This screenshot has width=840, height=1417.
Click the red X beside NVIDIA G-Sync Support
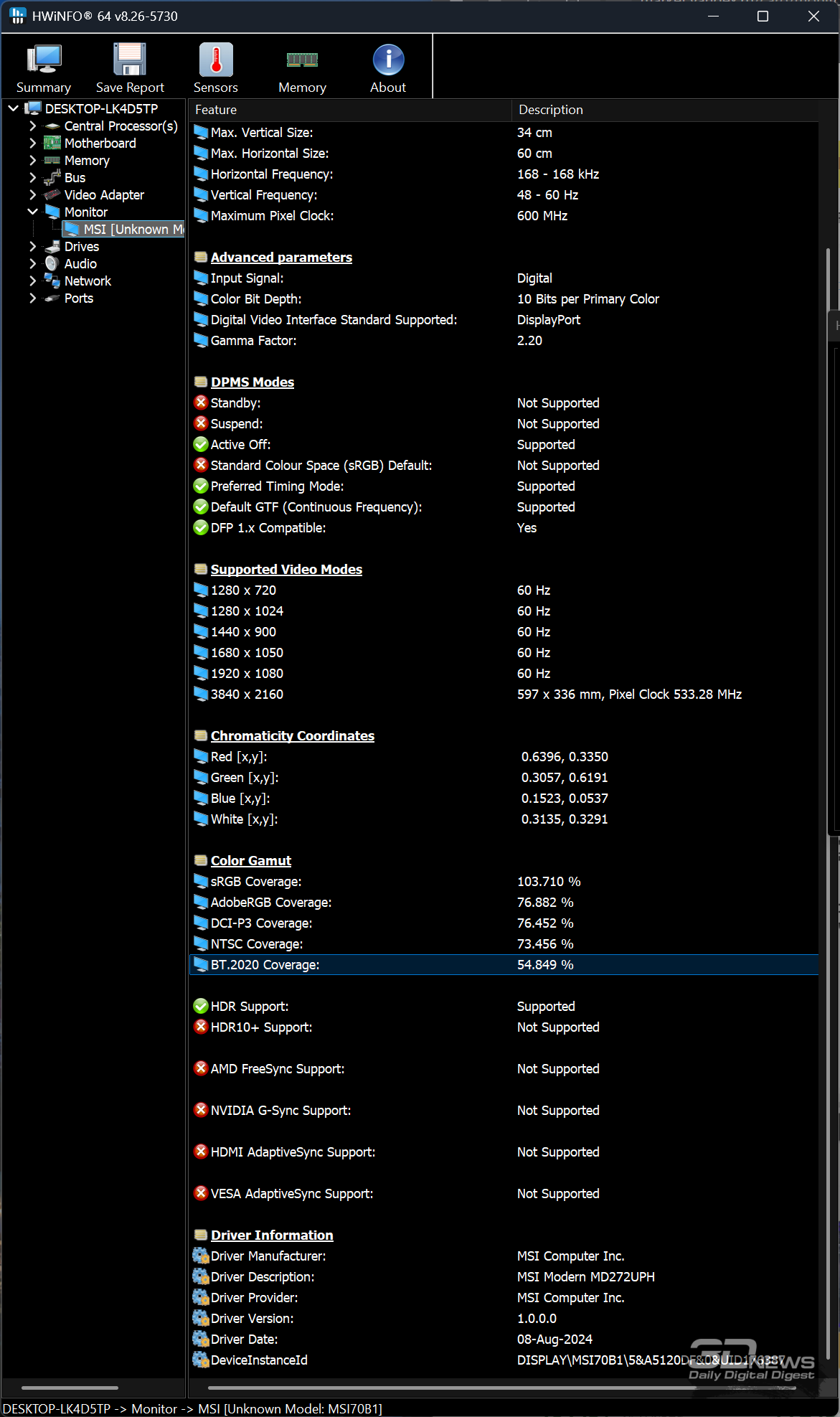pos(201,1110)
